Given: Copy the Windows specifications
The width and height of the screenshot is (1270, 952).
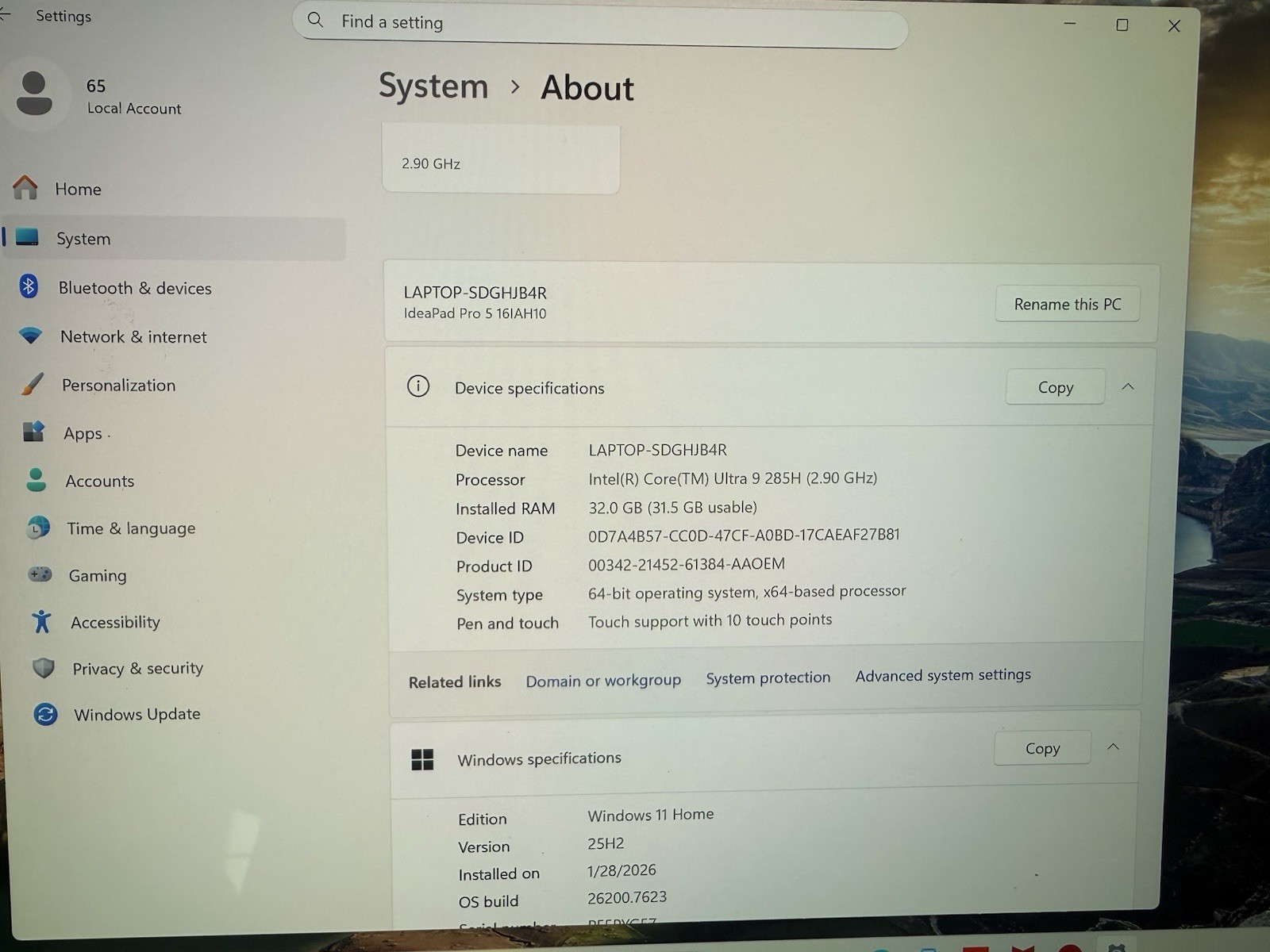Looking at the screenshot, I should pos(1042,748).
